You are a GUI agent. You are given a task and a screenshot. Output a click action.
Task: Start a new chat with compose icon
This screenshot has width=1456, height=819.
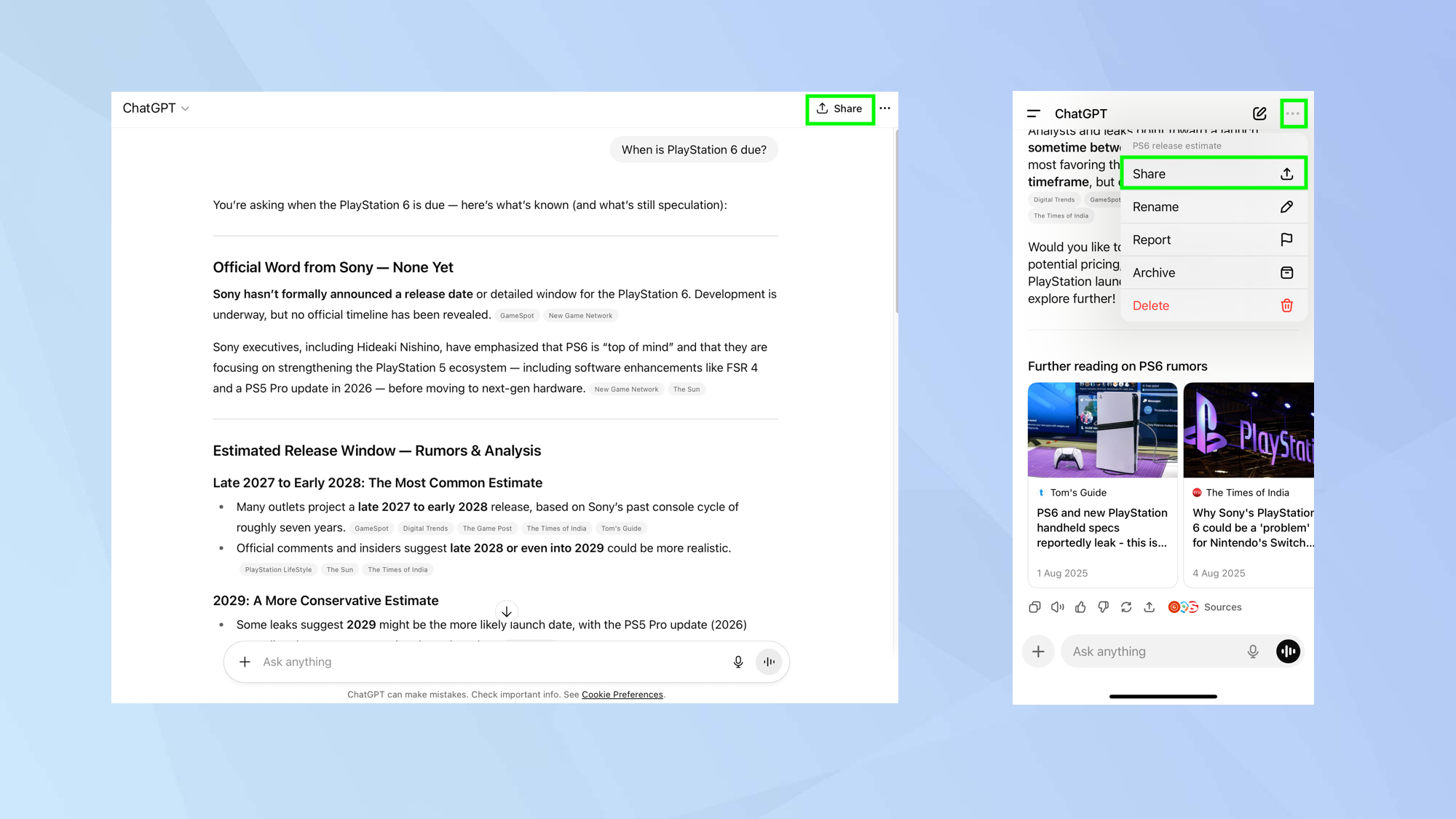pyautogui.click(x=1260, y=114)
